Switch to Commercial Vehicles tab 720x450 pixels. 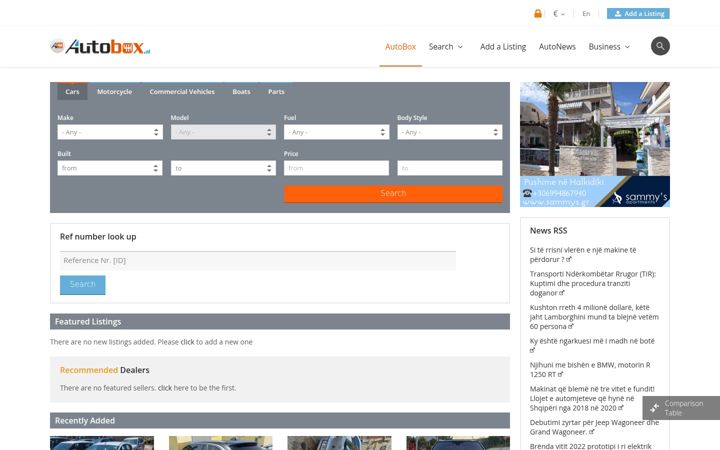[182, 91]
